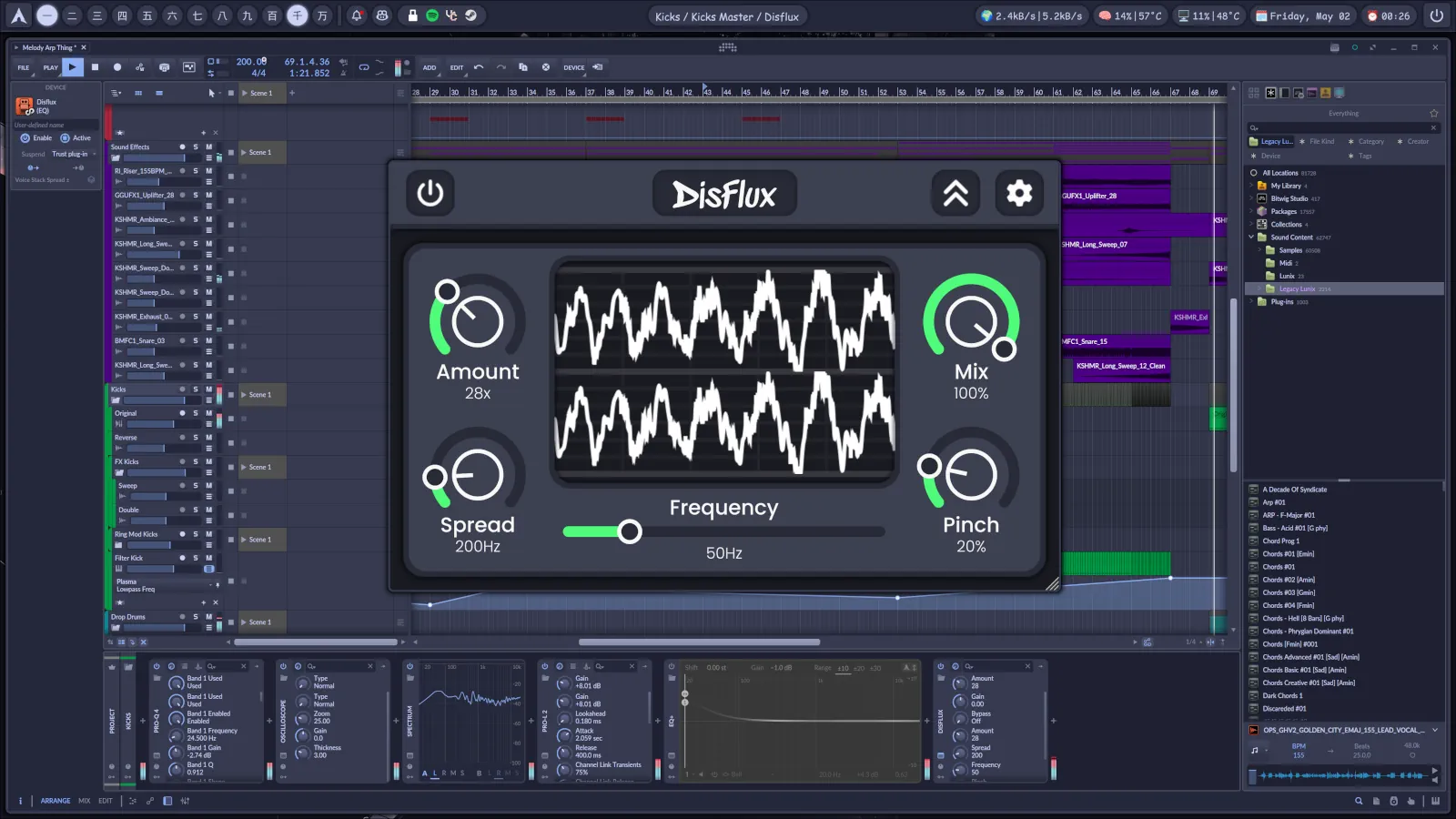This screenshot has width=1456, height=819.
Task: Open the Trust plug-in dropdown
Action: (73, 154)
